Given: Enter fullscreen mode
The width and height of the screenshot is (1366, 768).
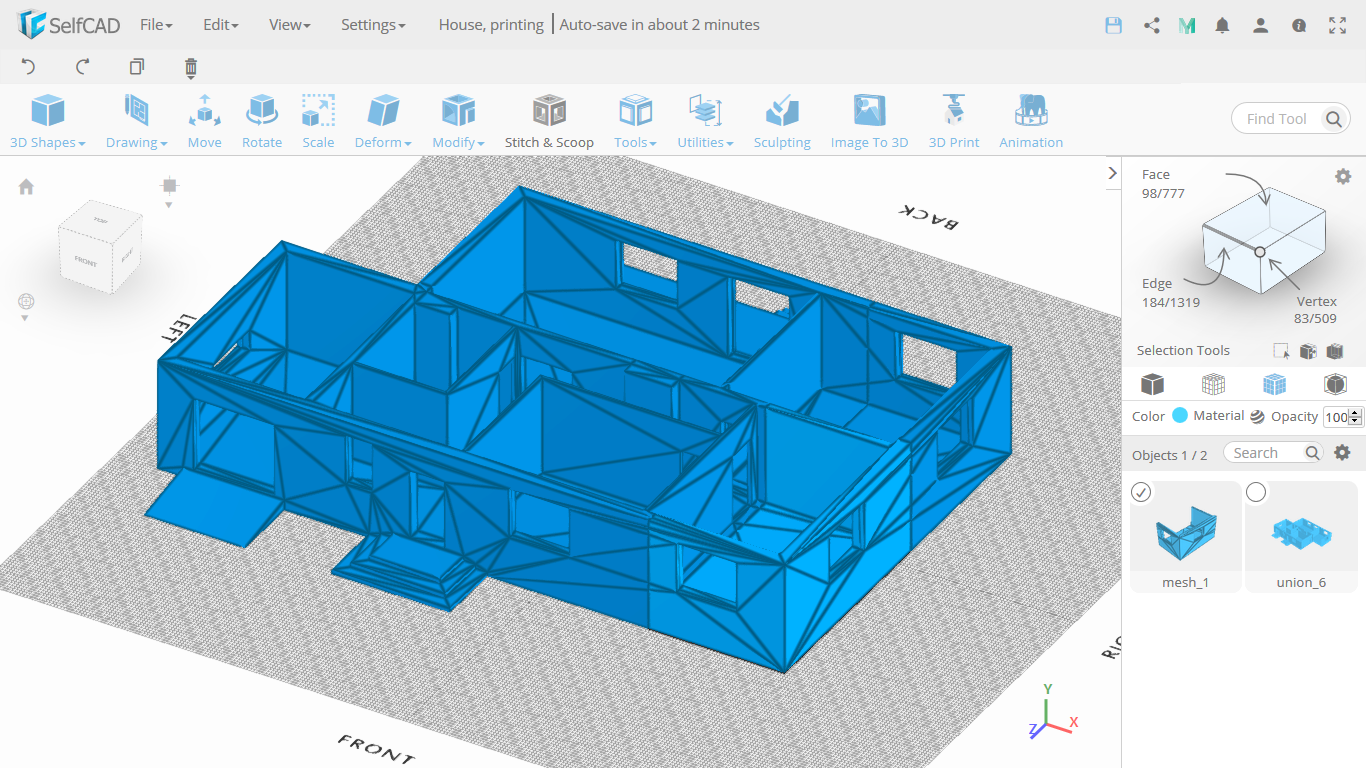Looking at the screenshot, I should point(1337,25).
